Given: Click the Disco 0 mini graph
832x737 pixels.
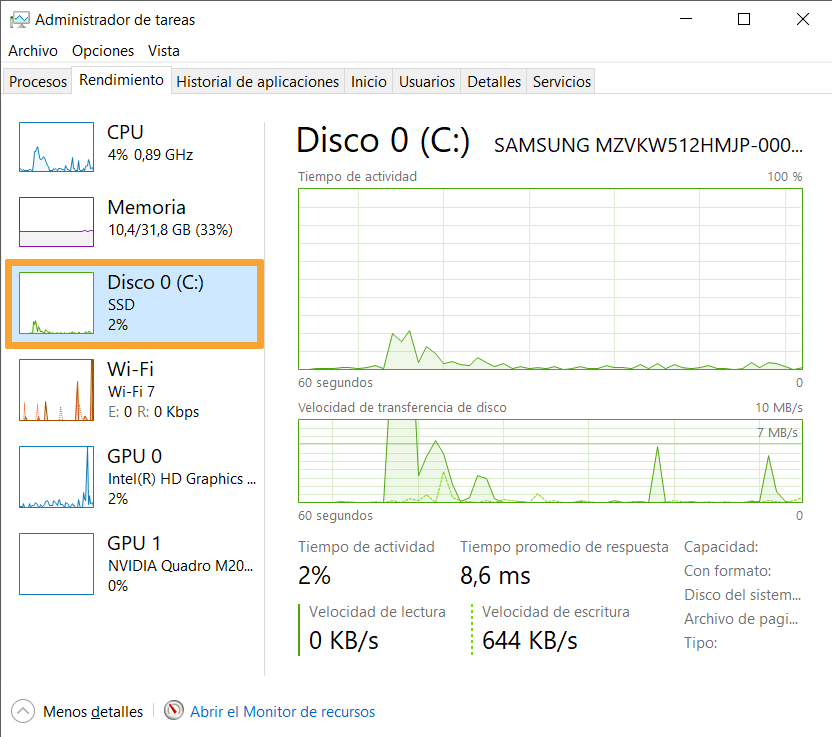Looking at the screenshot, I should [56, 303].
